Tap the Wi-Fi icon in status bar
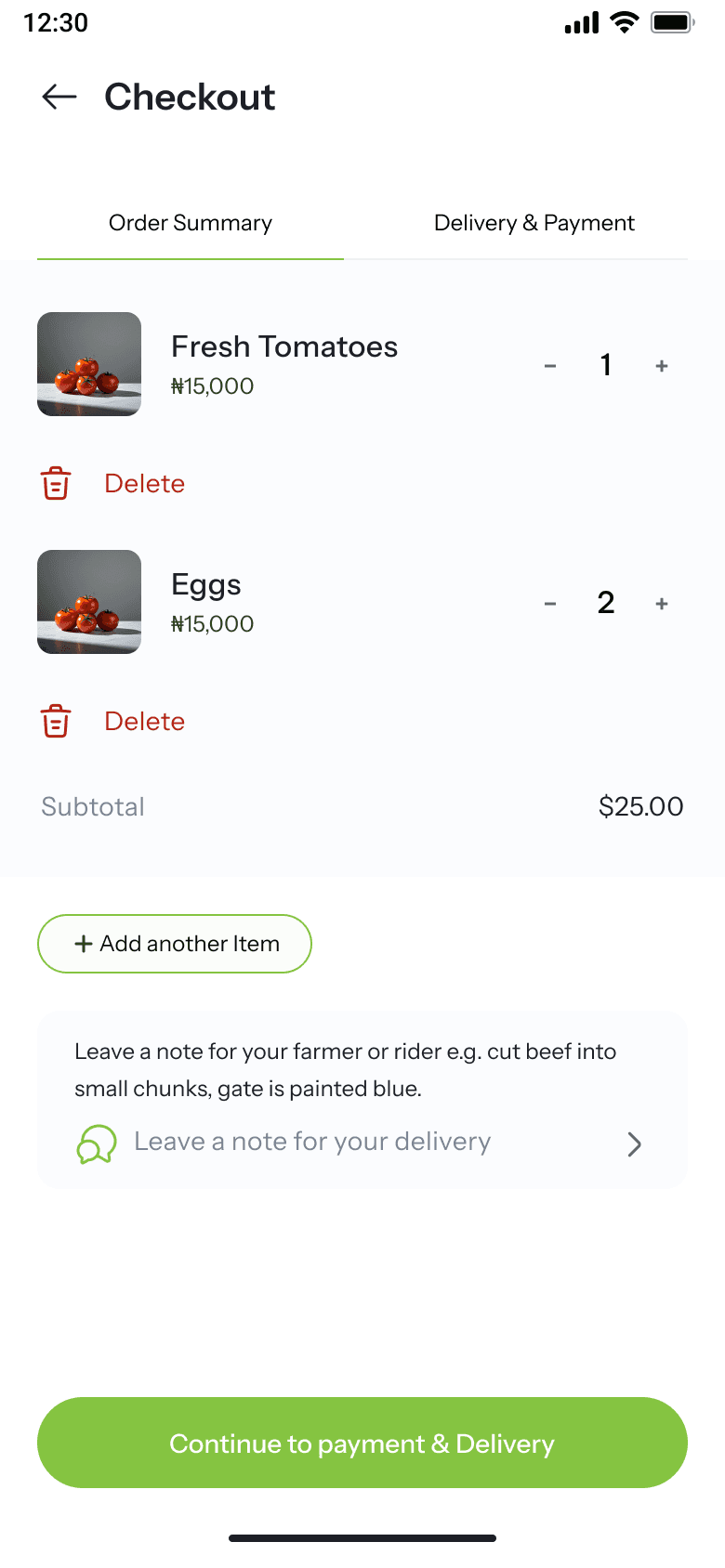This screenshot has height=1568, width=725. pyautogui.click(x=625, y=22)
